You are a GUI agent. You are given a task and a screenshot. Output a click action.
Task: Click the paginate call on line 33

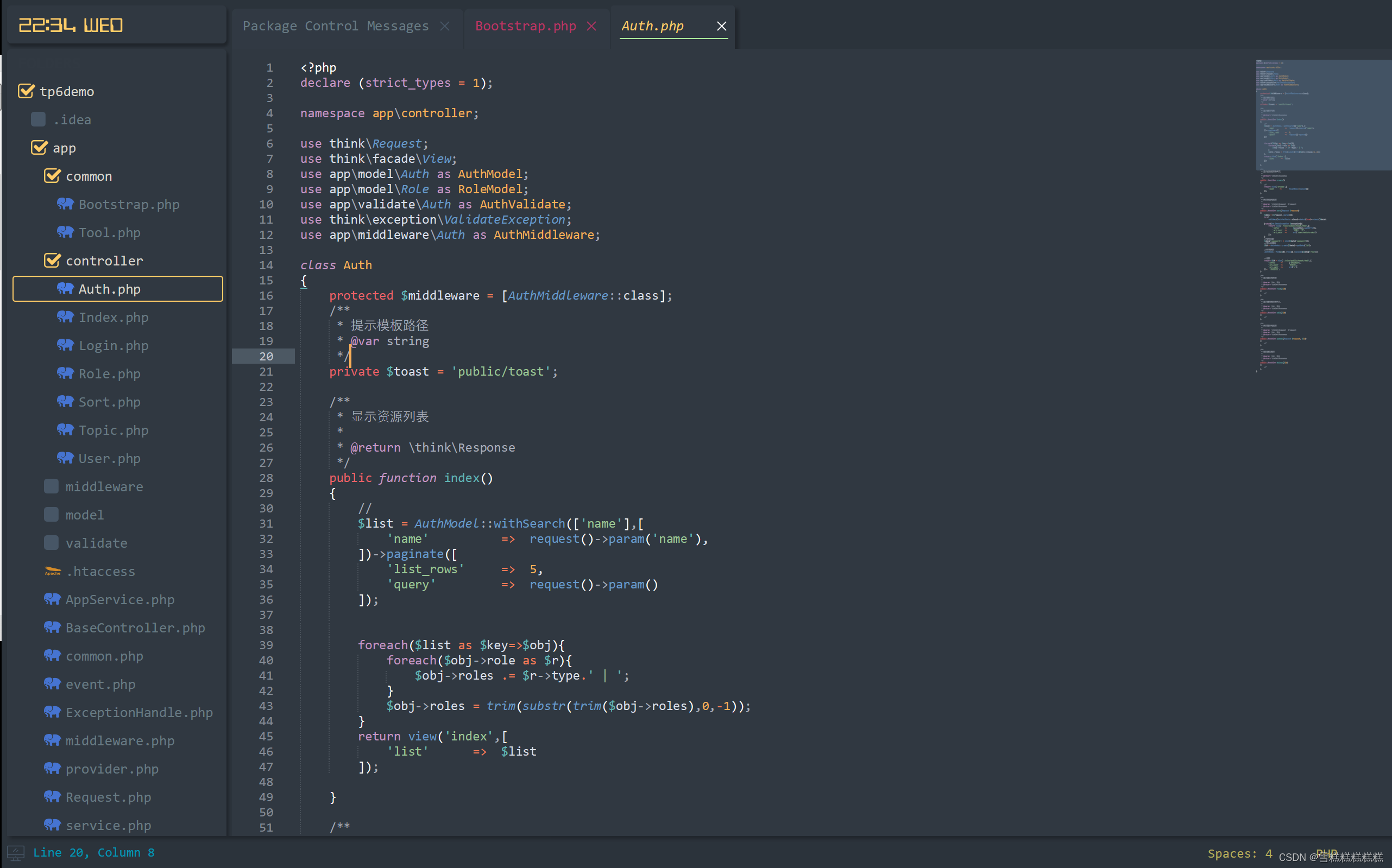tap(415, 554)
